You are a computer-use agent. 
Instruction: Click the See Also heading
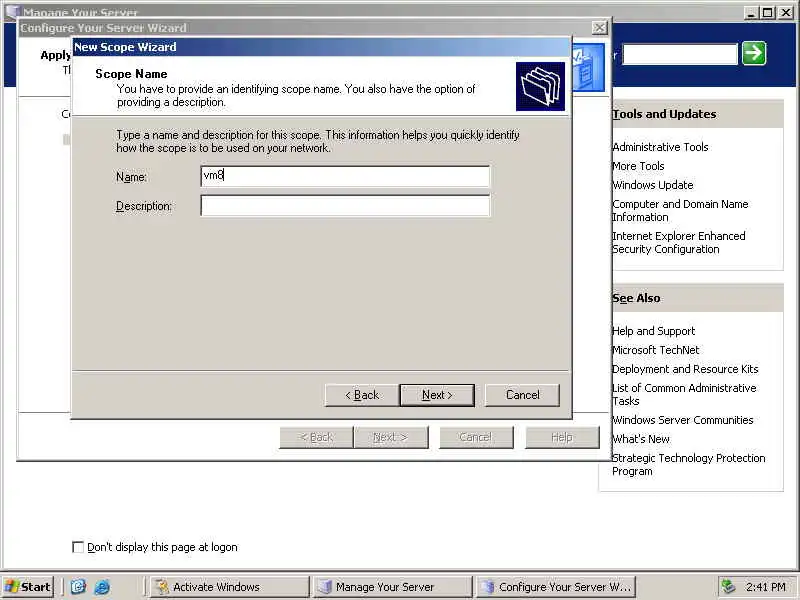636,298
